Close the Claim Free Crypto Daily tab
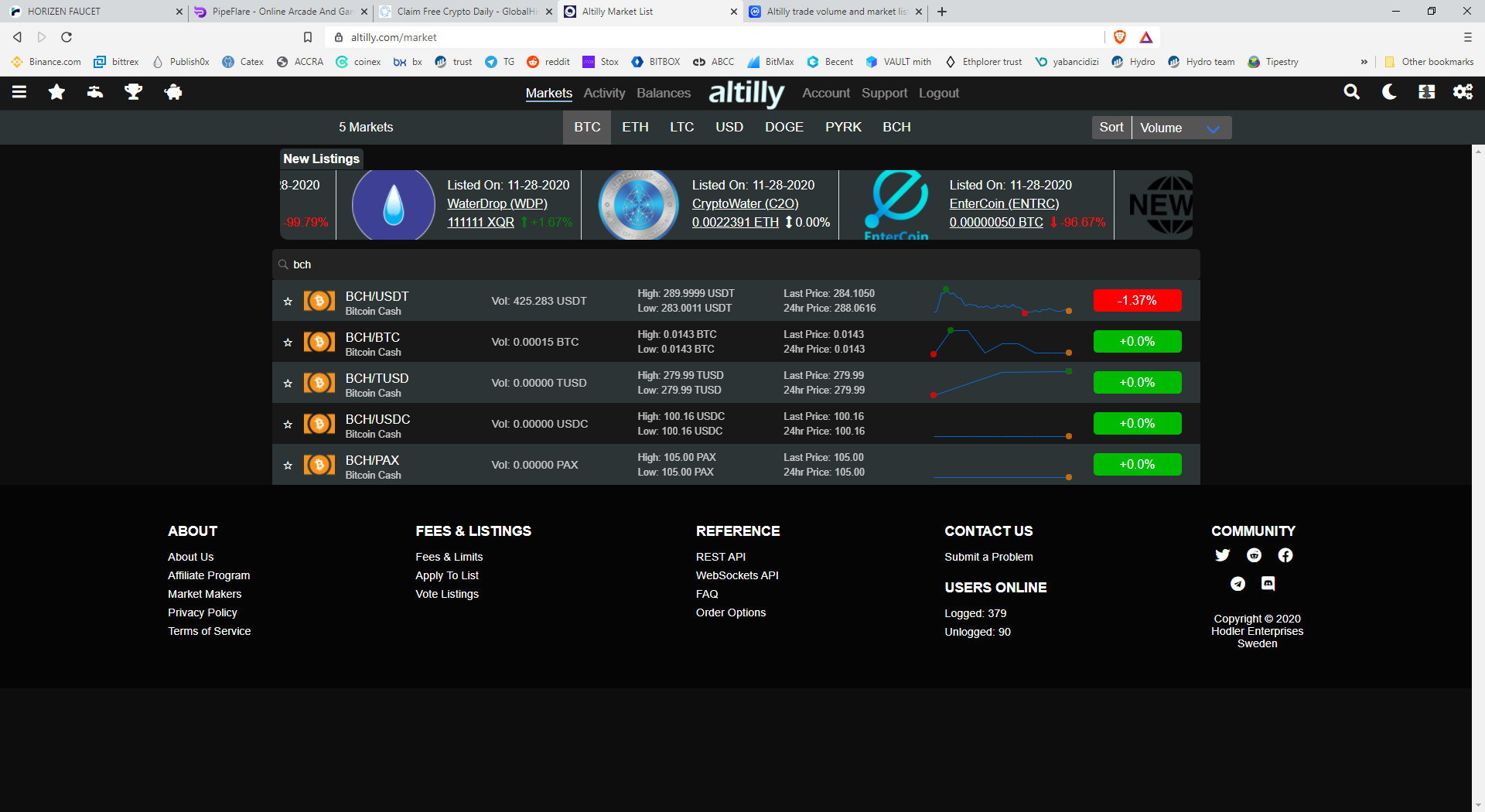The width and height of the screenshot is (1485, 812). click(549, 12)
